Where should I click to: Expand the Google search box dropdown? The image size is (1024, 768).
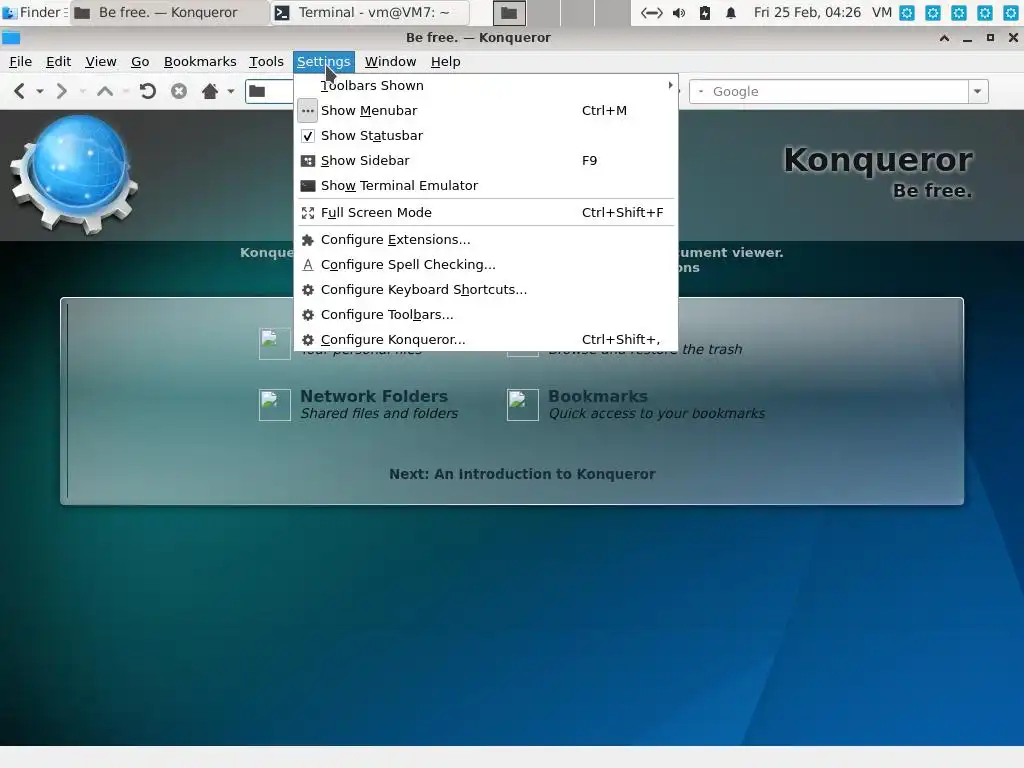click(x=978, y=91)
